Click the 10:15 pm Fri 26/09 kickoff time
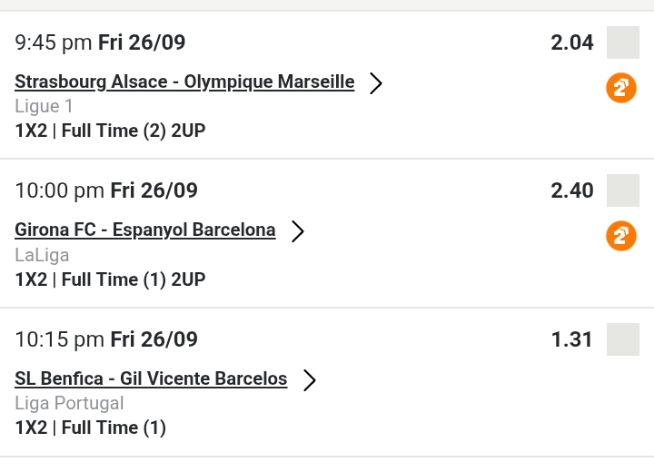Viewport: 654px width, 466px height. click(106, 339)
